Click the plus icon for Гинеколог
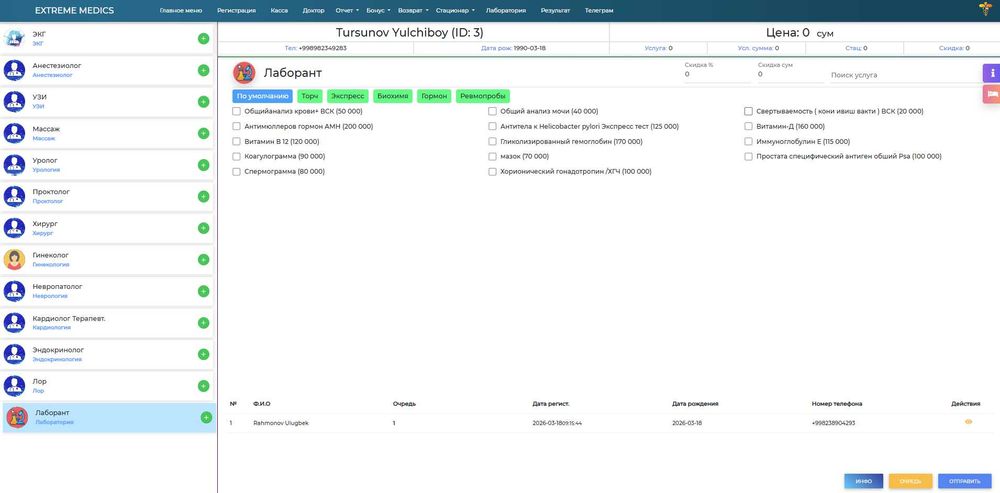1000x493 pixels. coord(203,260)
